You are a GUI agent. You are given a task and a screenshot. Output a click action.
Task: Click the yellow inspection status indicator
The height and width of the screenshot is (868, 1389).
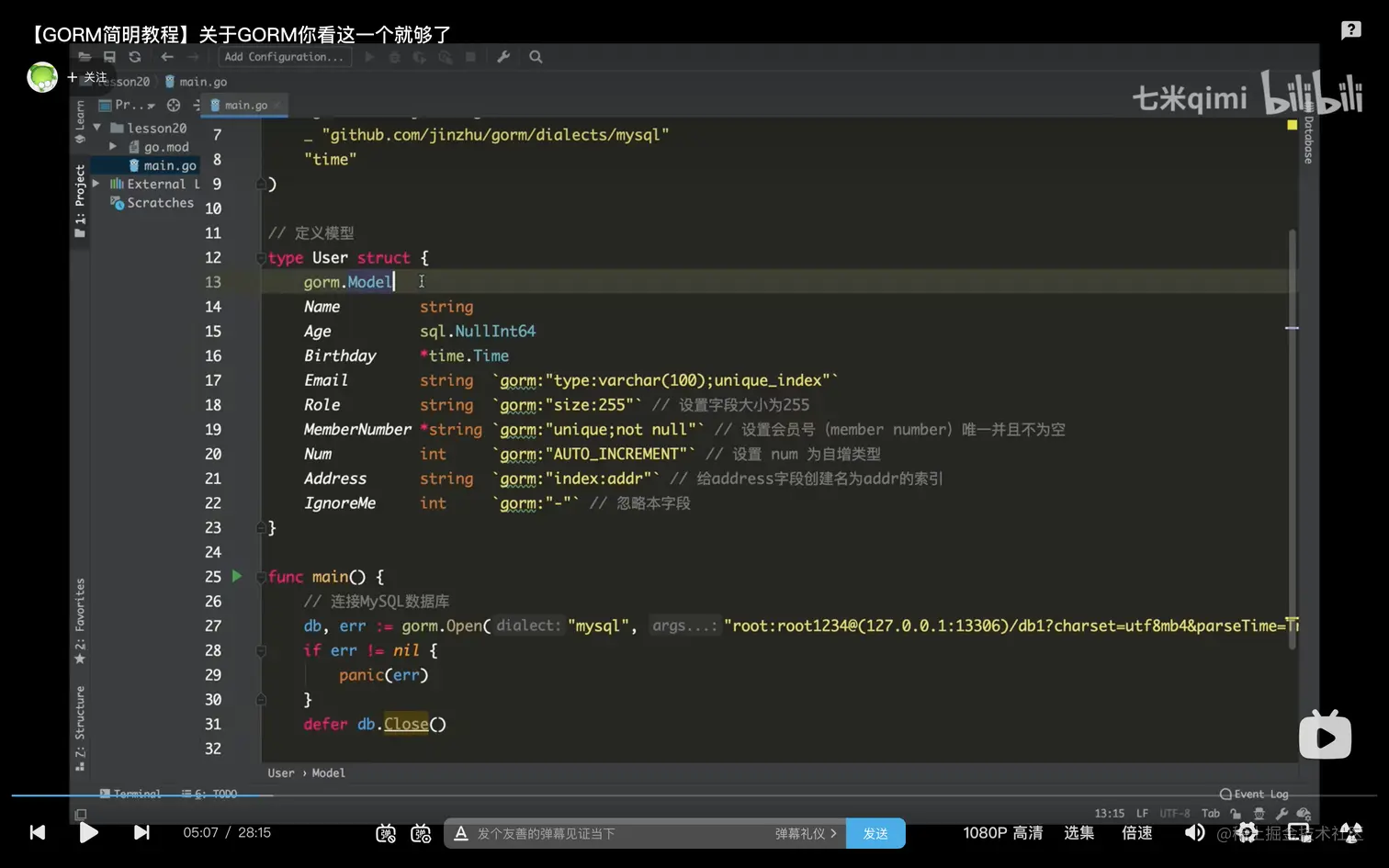click(x=1293, y=125)
